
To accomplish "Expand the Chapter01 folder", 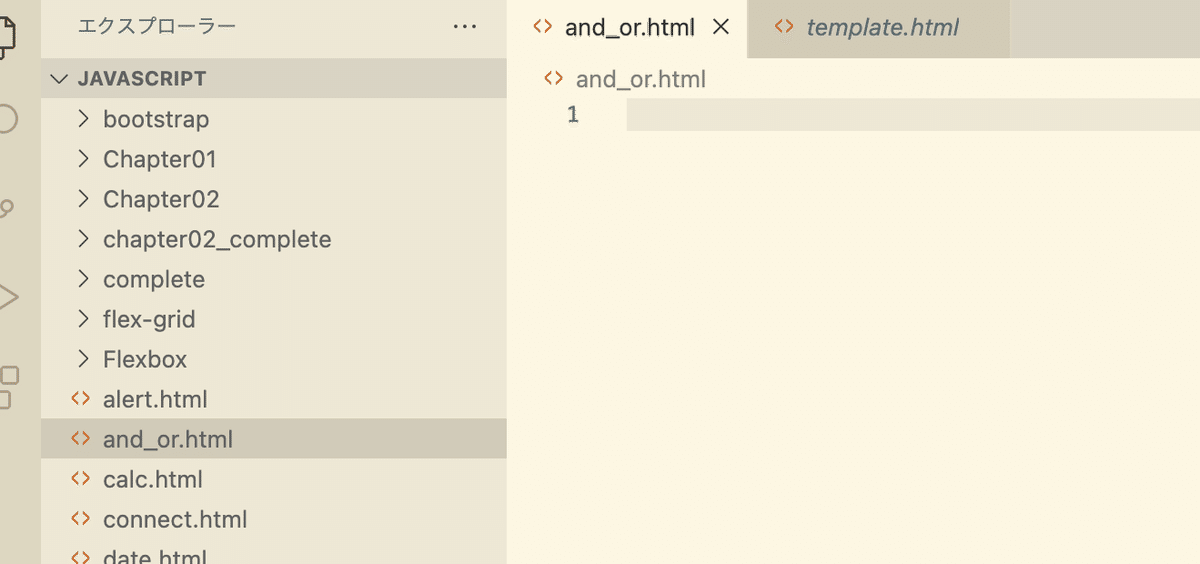I will [x=84, y=159].
